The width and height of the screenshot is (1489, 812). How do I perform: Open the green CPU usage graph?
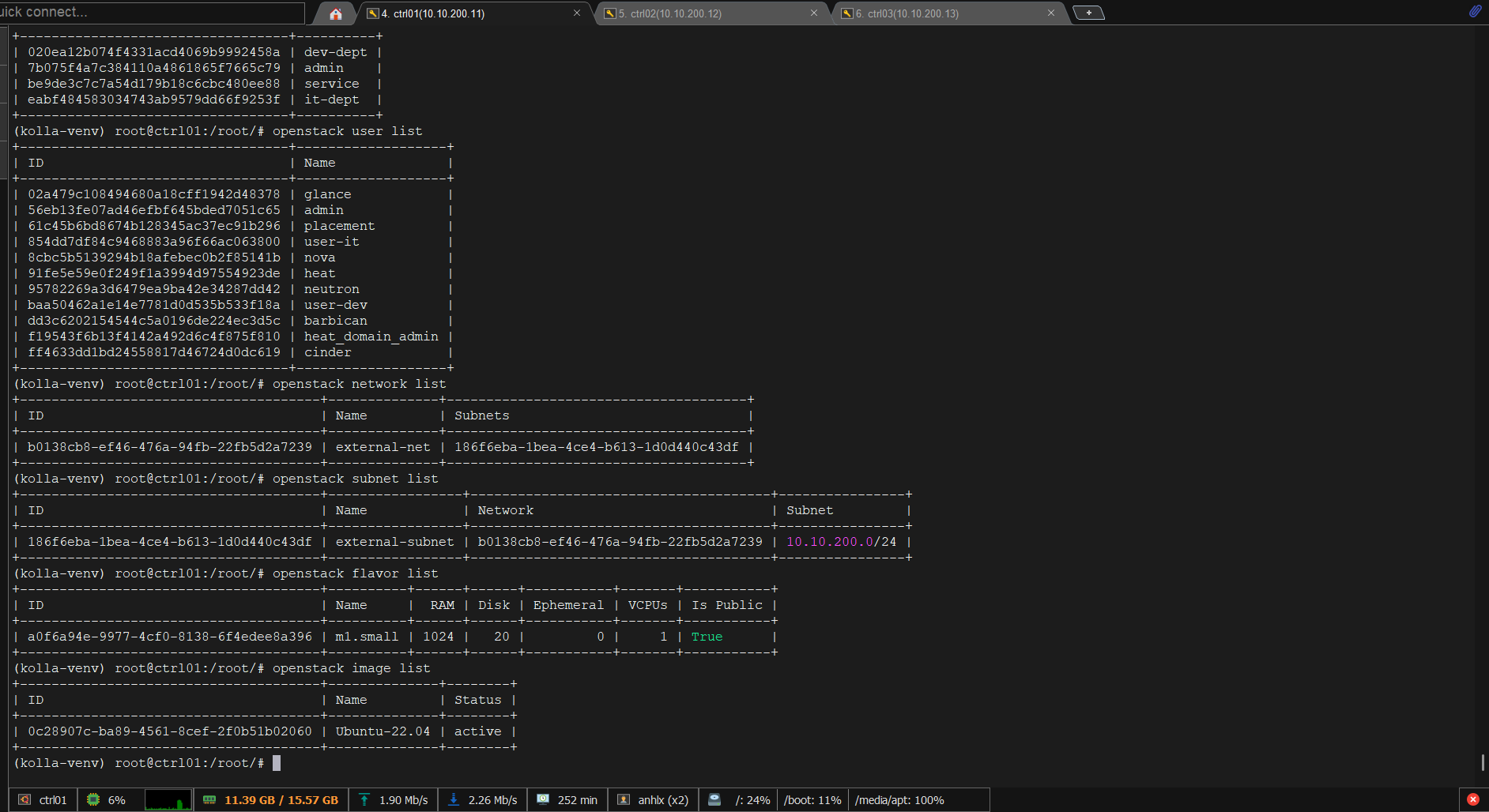168,799
